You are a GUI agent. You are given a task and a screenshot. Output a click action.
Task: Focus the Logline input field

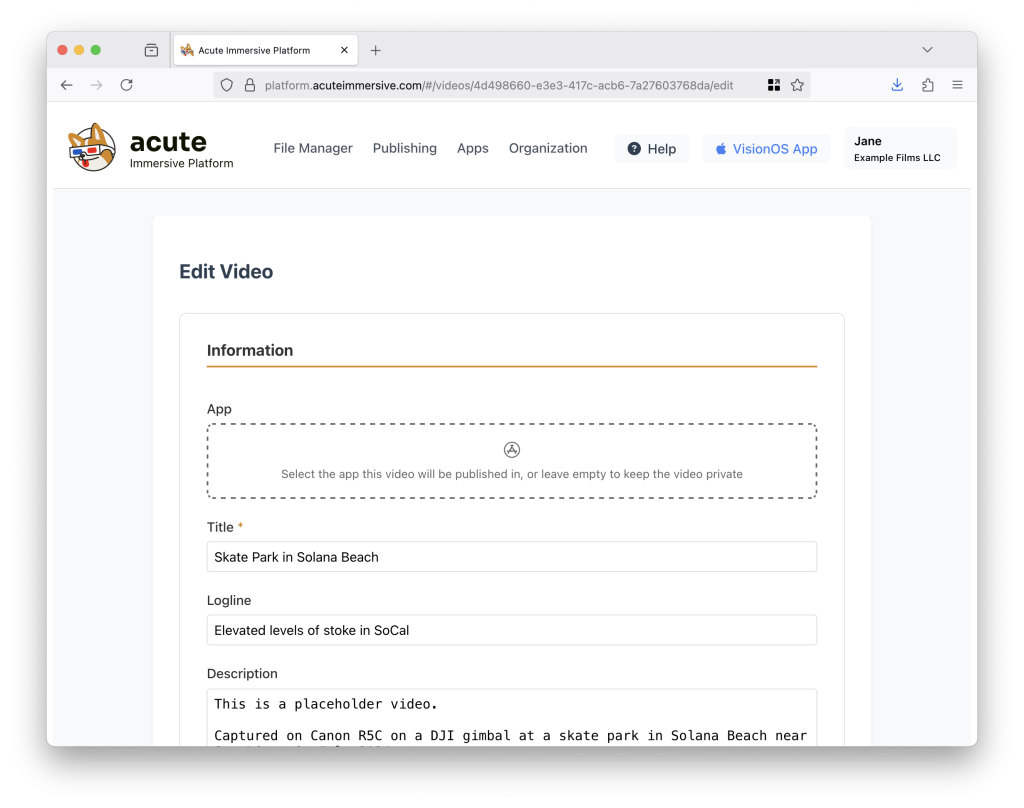tap(512, 630)
